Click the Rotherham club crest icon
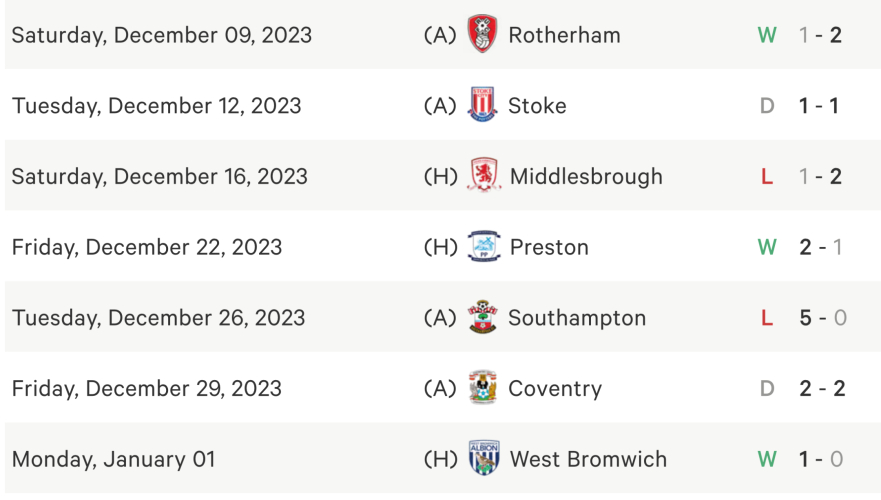The image size is (881, 500). tap(483, 35)
